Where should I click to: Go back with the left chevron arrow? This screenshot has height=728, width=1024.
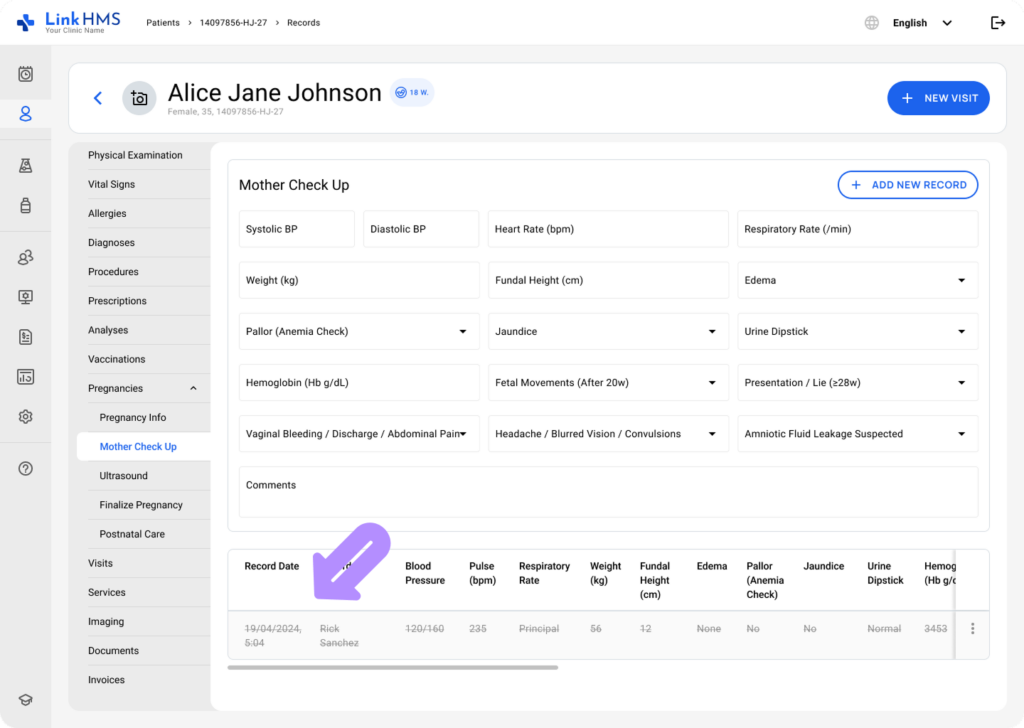[x=98, y=98]
